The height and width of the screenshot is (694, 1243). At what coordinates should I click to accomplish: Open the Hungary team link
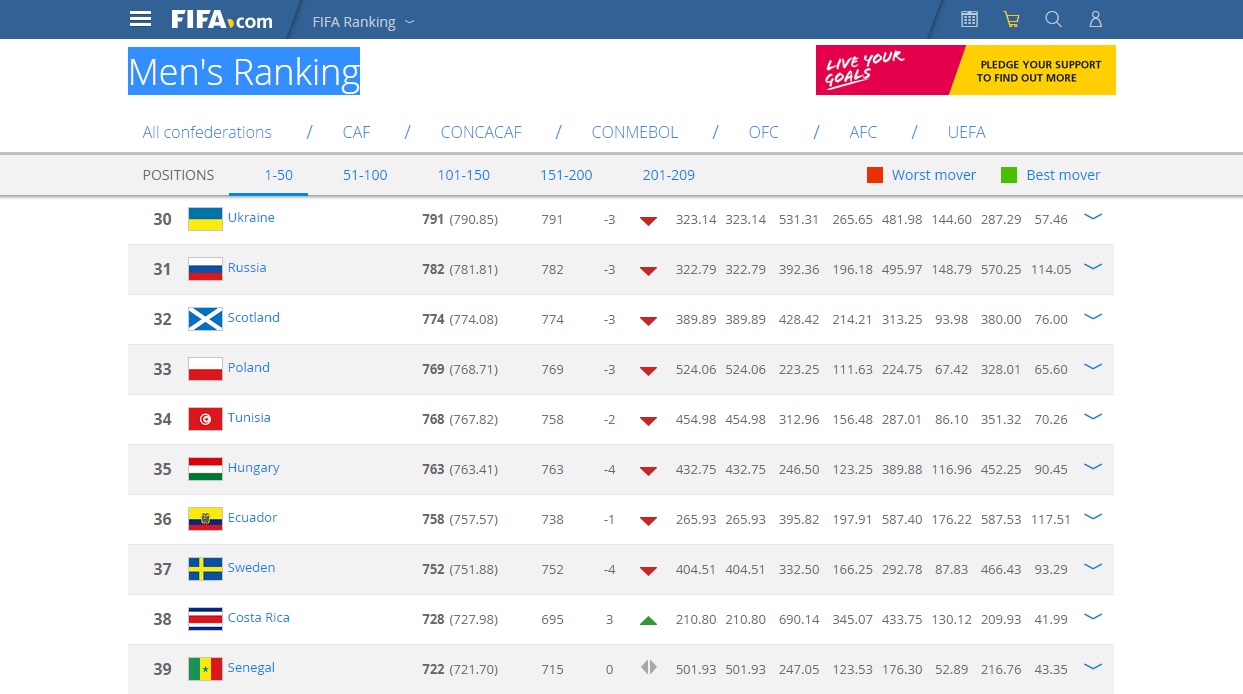[x=253, y=467]
